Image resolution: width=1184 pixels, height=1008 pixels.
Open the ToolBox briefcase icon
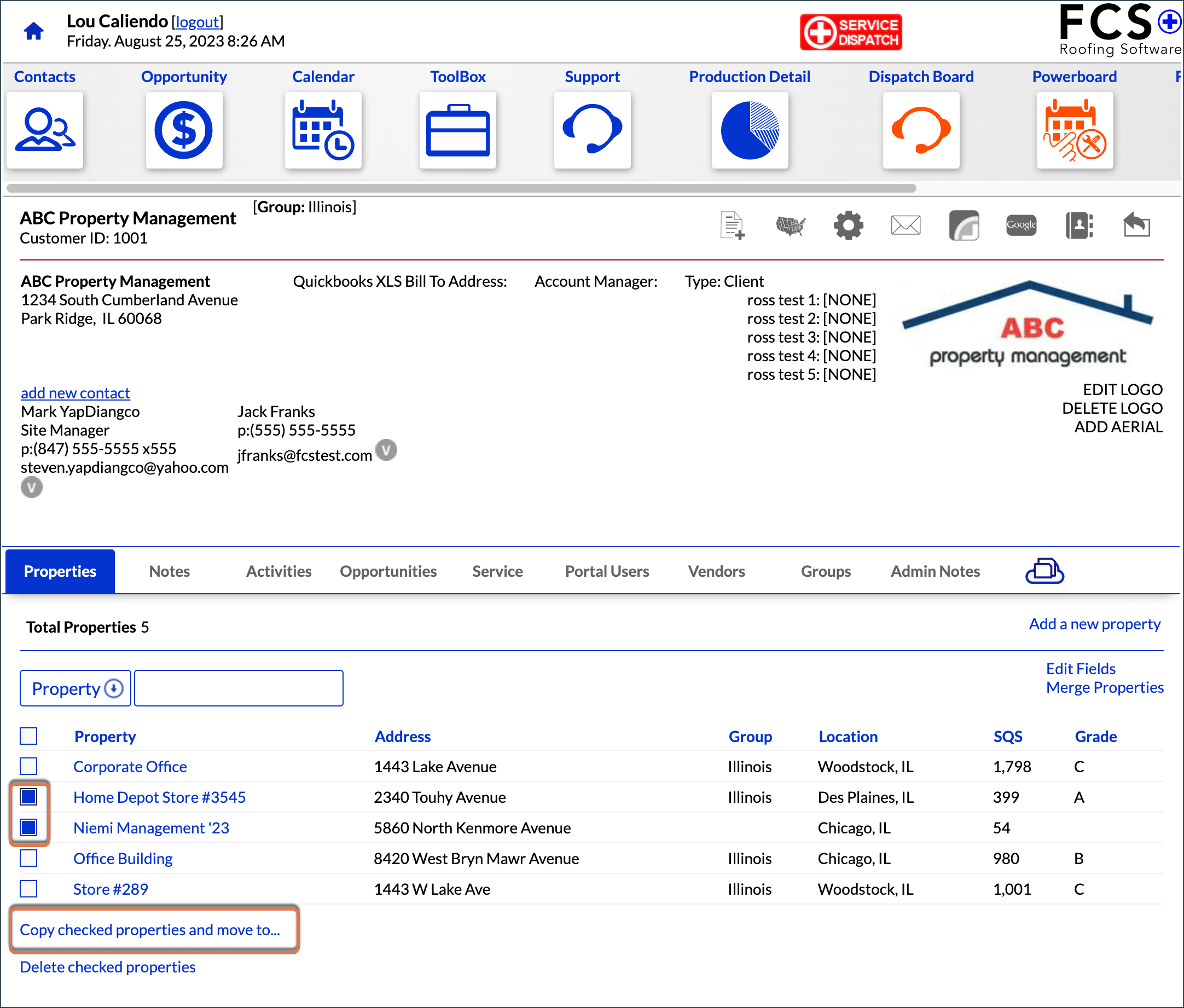point(458,130)
